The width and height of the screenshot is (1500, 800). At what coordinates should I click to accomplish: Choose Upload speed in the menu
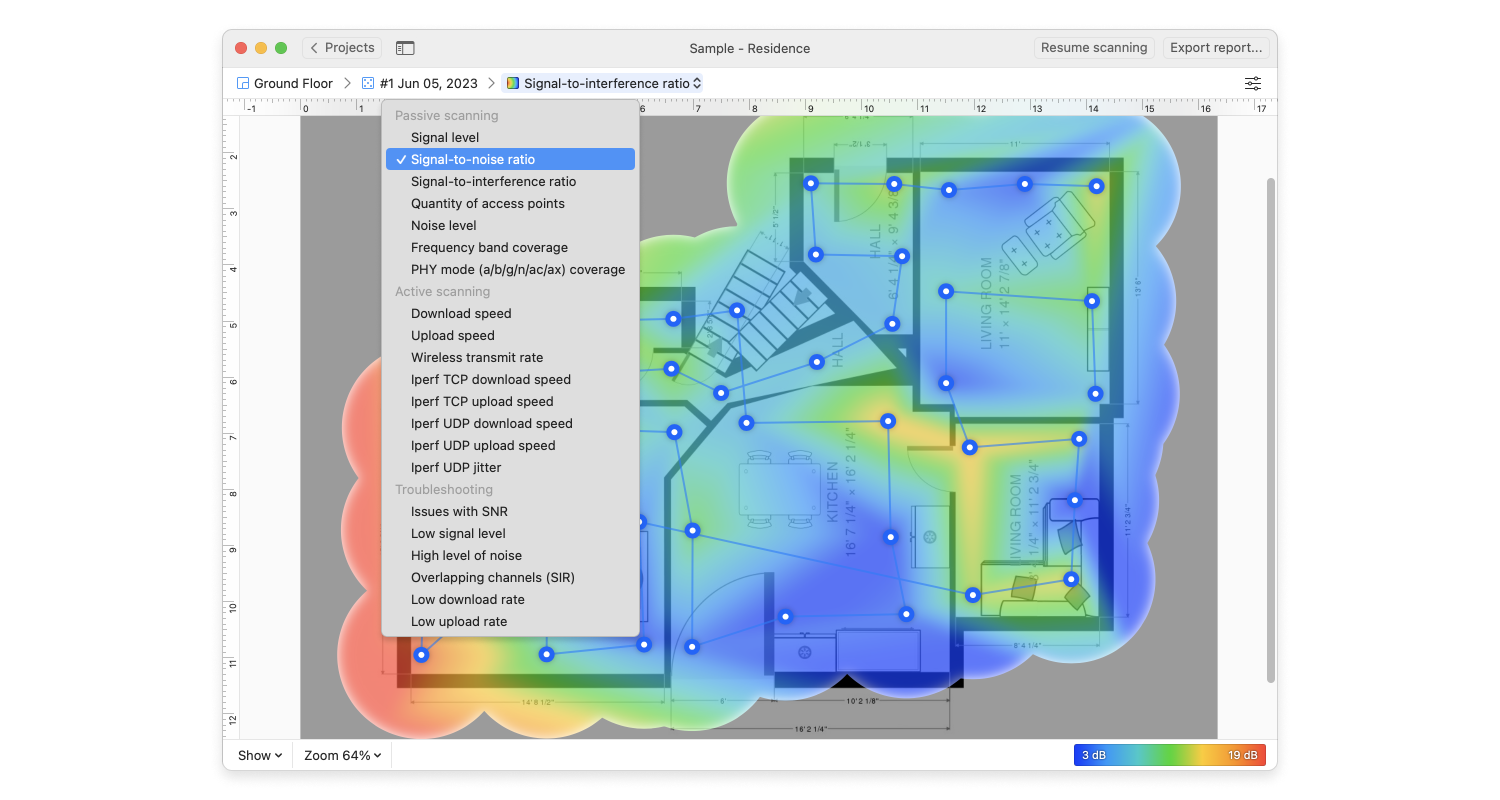coord(510,336)
